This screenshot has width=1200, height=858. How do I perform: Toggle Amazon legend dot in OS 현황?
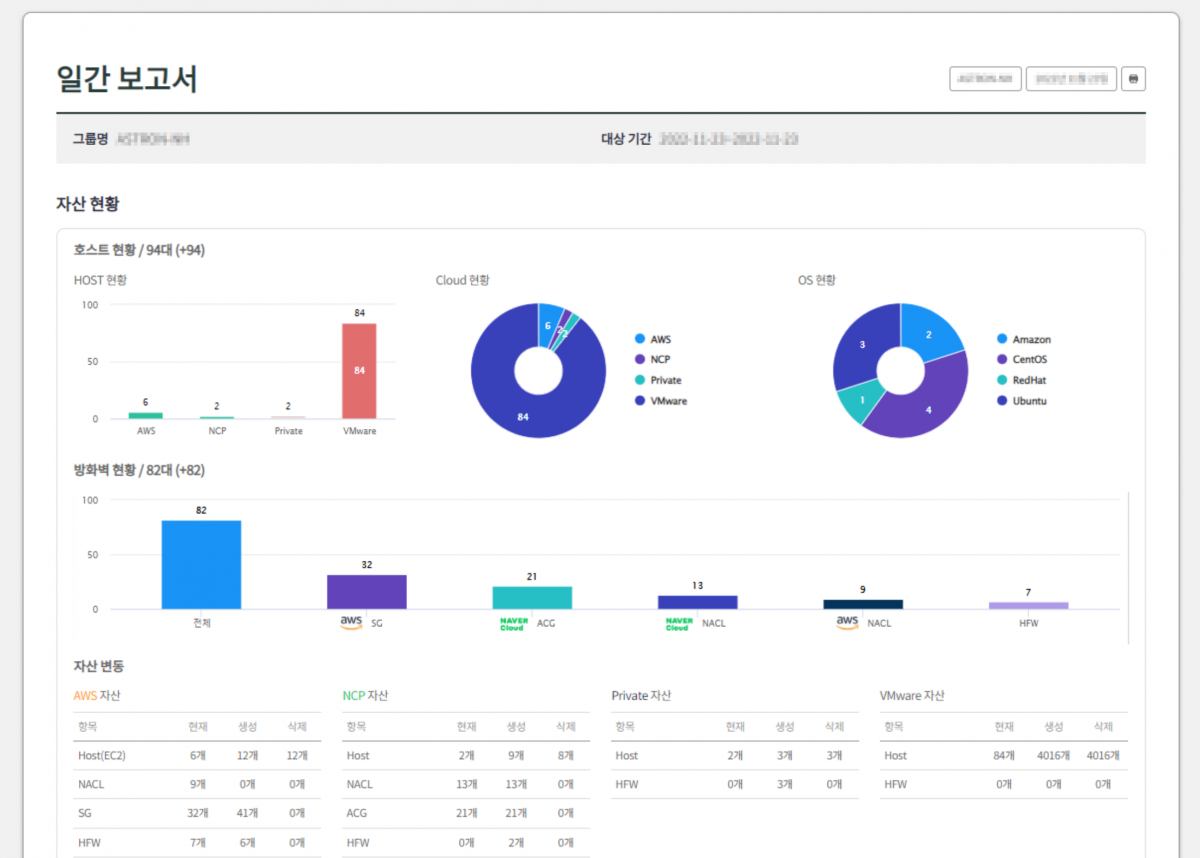pos(1001,339)
